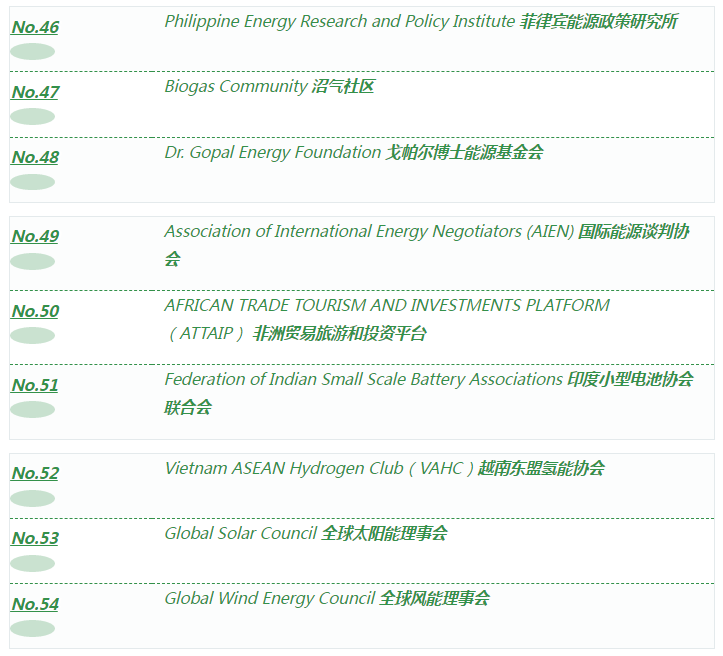Open the No.46 link
Viewport: 723px width, 656px height.
tap(35, 27)
